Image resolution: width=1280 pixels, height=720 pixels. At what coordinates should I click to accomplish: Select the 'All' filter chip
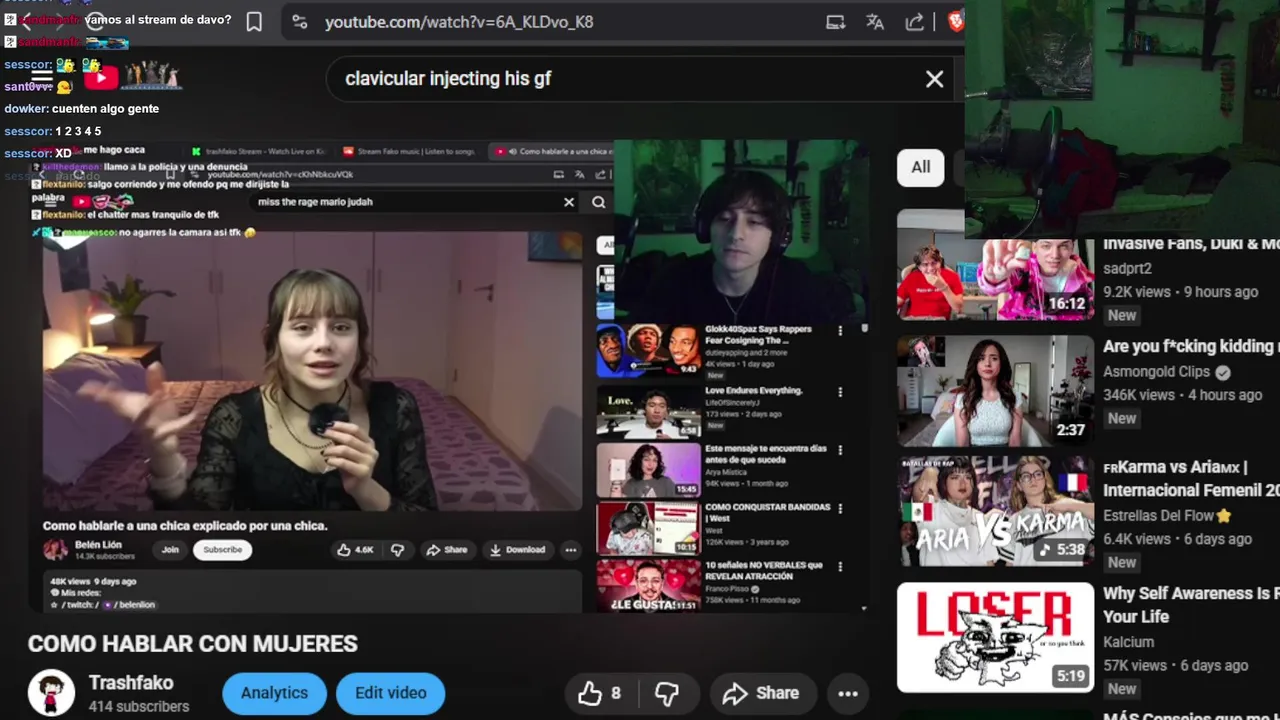click(921, 167)
